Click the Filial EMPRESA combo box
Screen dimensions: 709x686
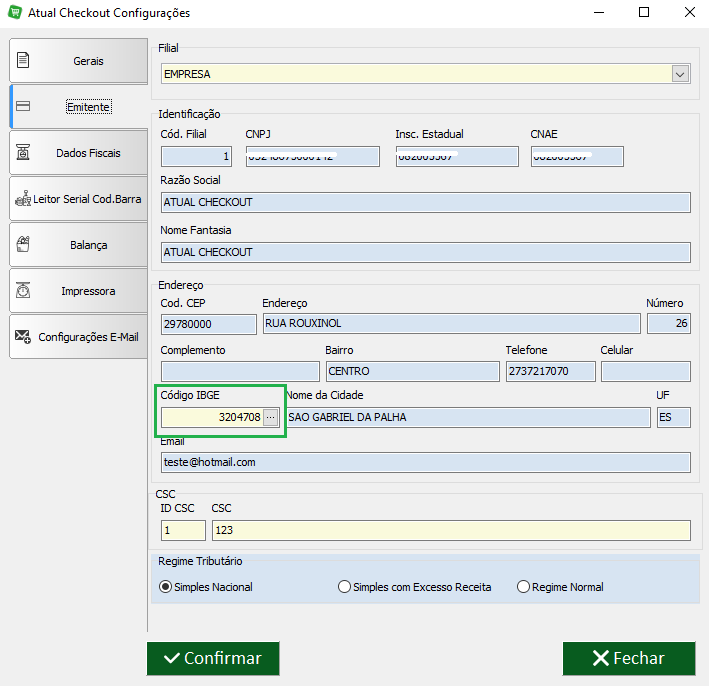tap(425, 74)
